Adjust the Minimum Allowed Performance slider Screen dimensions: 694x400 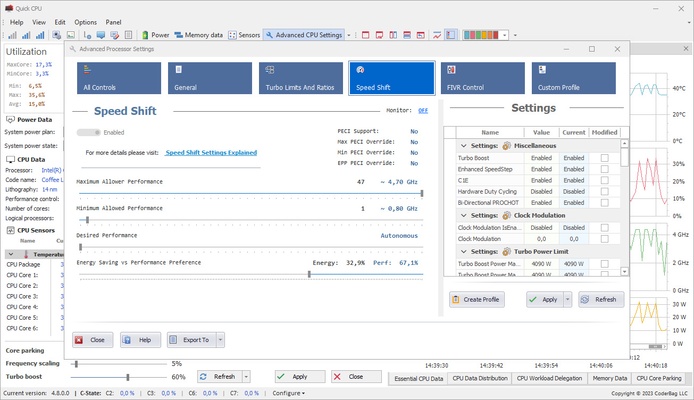coord(87,219)
